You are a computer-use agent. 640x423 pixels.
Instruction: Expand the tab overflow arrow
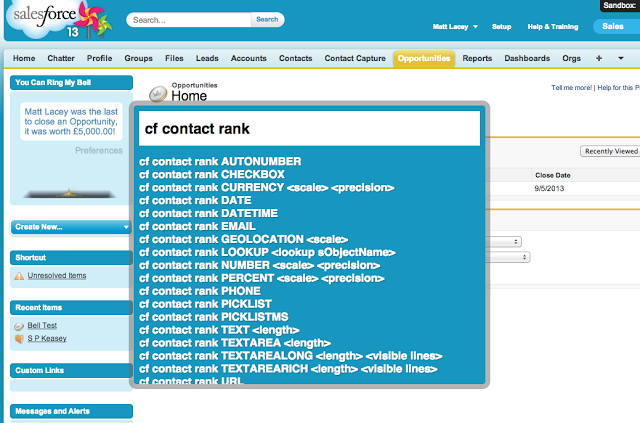[x=621, y=59]
